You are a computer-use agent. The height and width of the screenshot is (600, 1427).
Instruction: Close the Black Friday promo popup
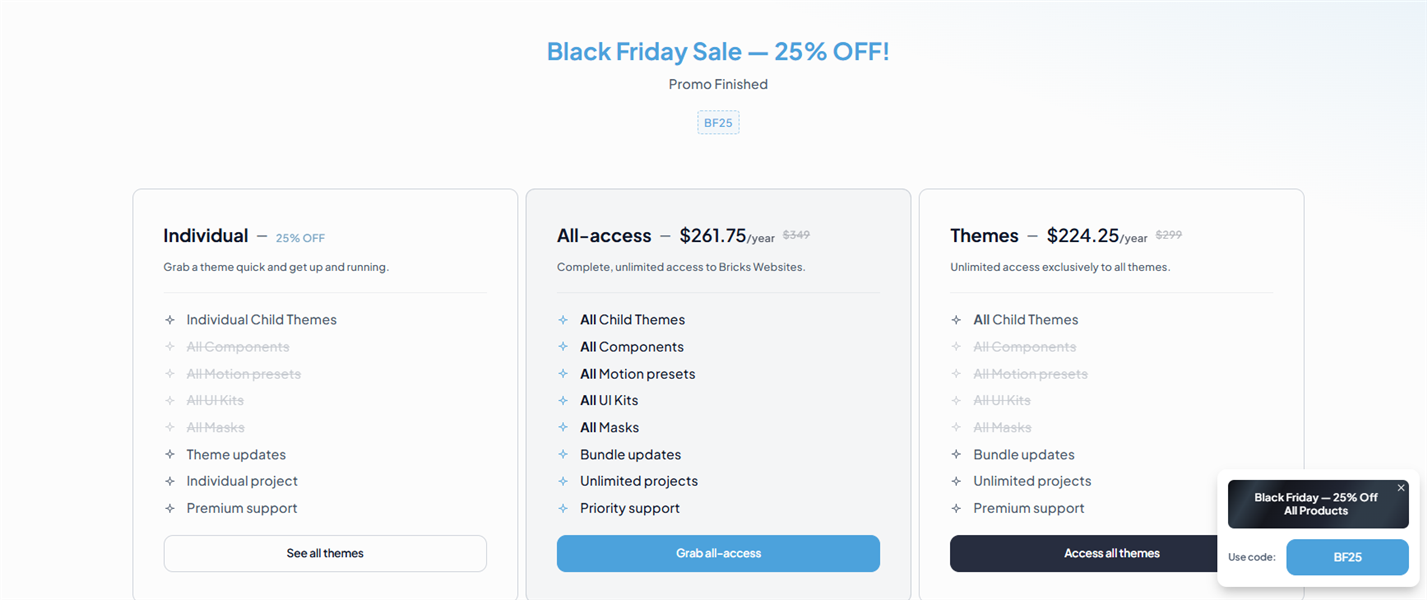1401,488
